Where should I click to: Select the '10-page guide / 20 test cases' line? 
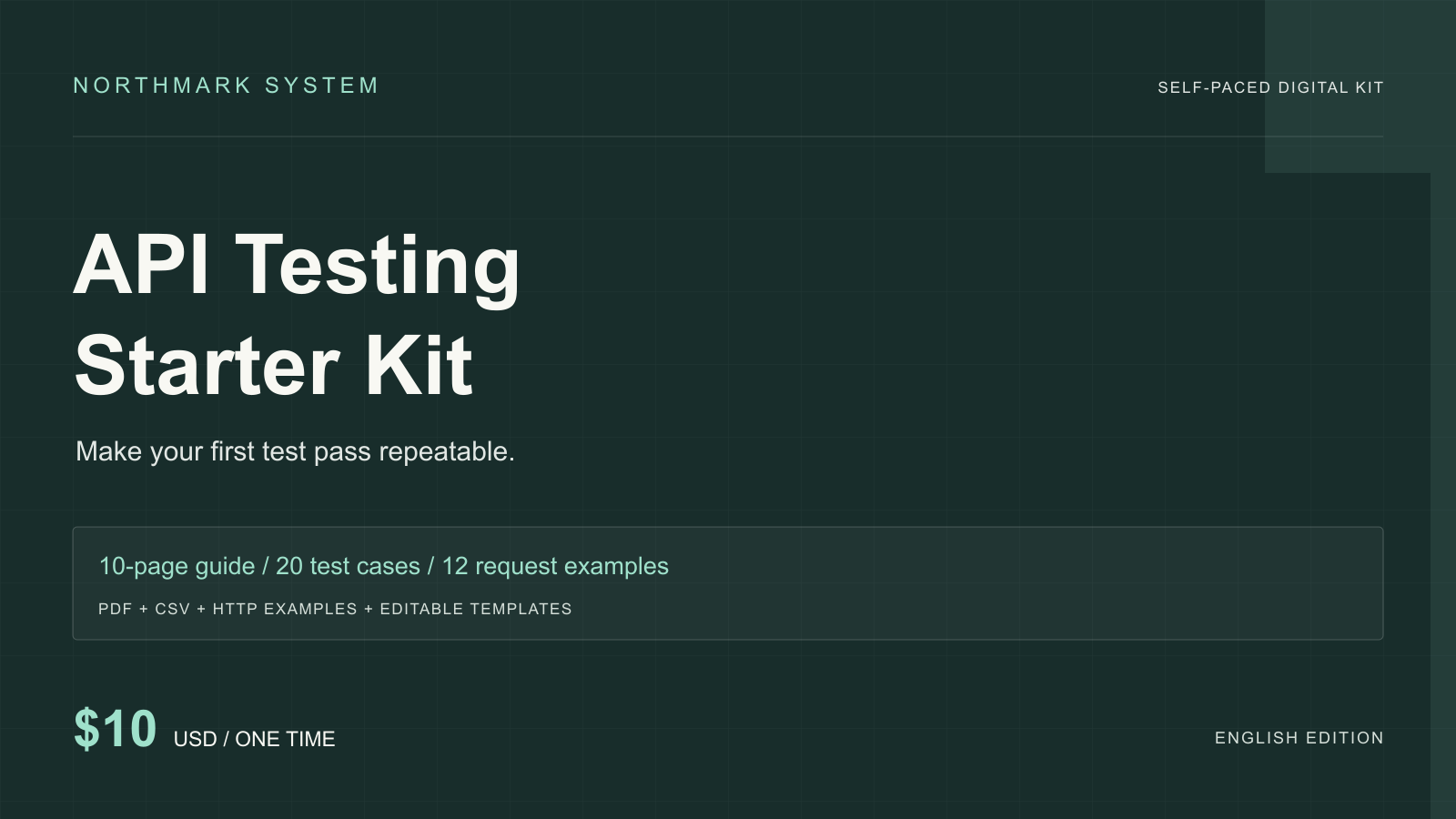tap(383, 566)
